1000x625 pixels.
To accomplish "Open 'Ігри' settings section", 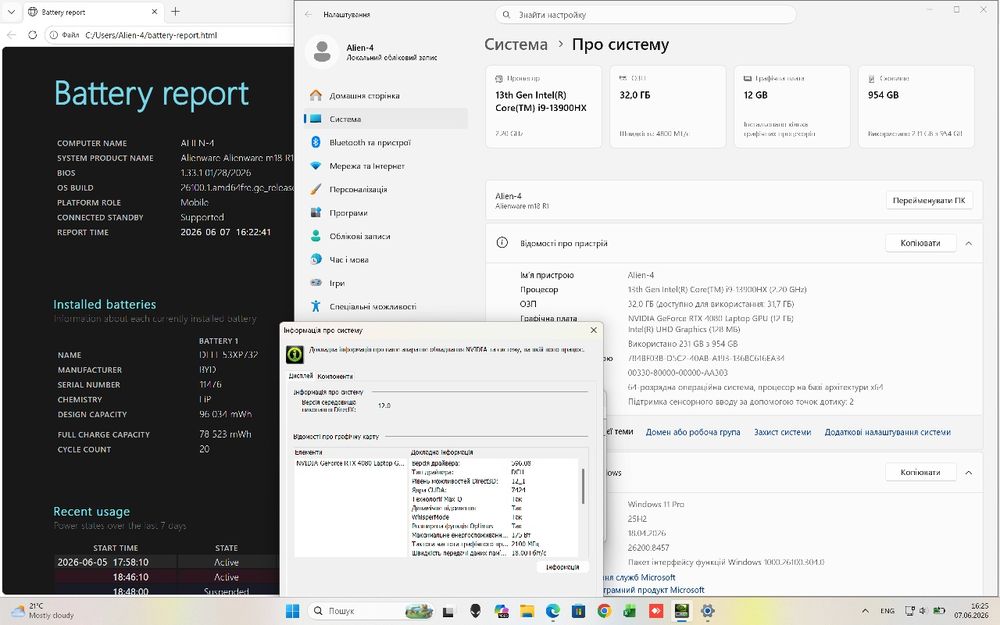I will pos(386,283).
